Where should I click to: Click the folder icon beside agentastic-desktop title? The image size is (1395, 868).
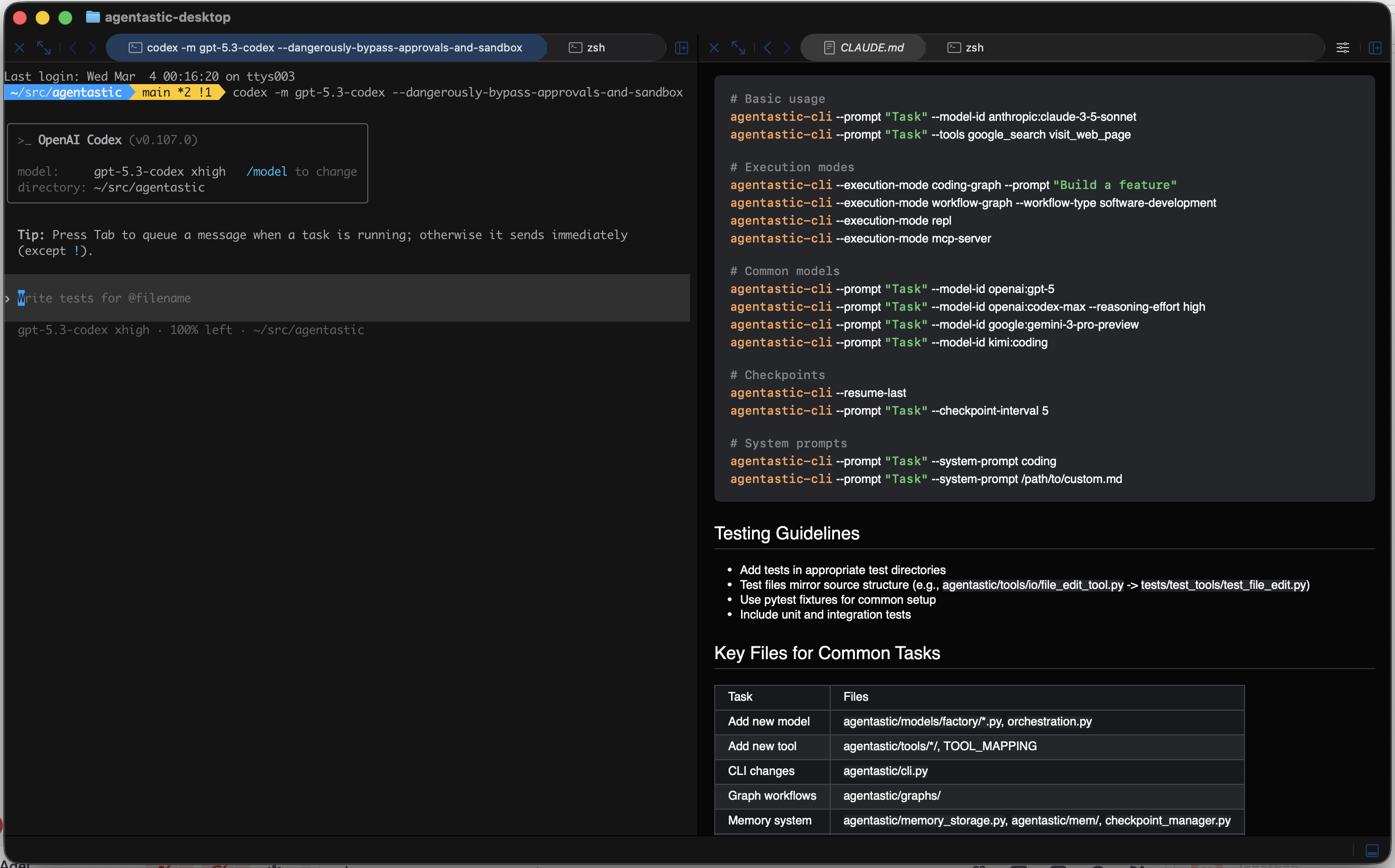click(93, 17)
